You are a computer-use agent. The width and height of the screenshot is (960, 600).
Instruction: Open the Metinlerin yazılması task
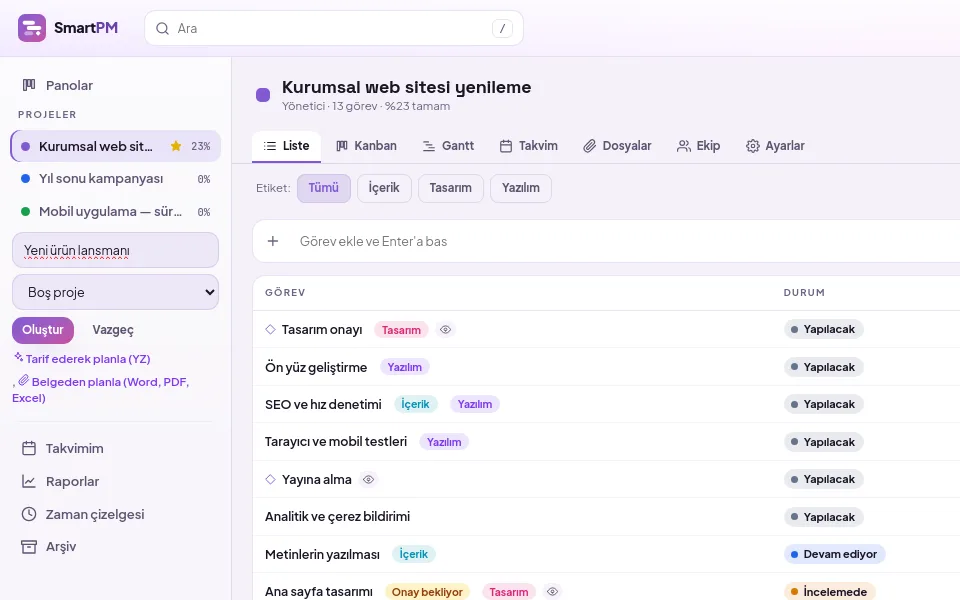tap(322, 555)
